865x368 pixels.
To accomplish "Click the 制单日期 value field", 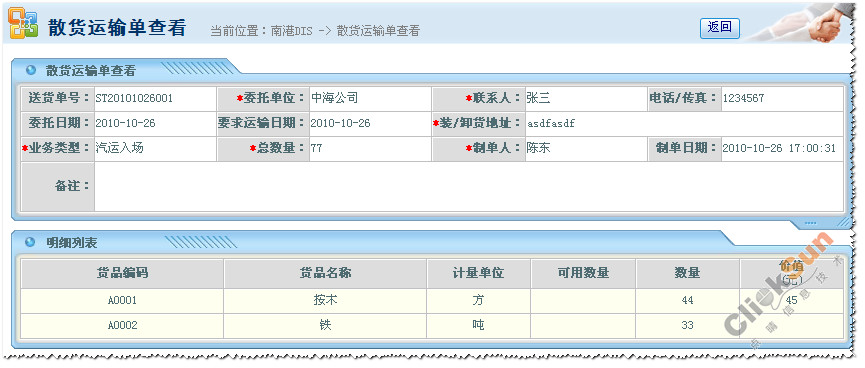I will (x=782, y=148).
